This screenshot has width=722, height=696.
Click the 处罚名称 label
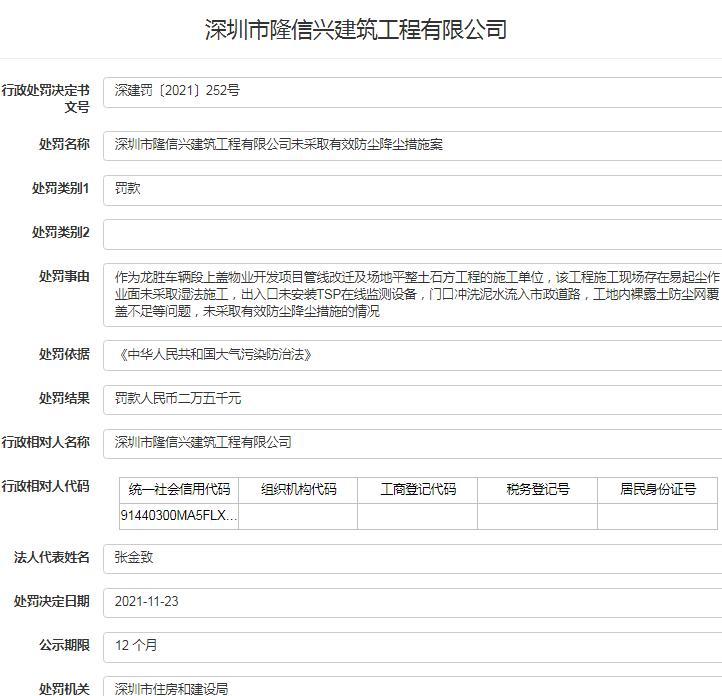coord(64,144)
